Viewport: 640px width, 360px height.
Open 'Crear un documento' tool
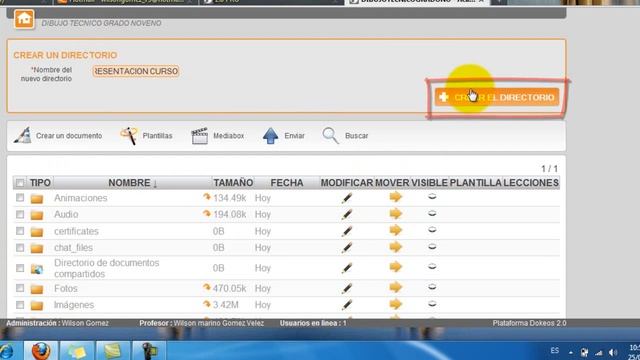coord(58,136)
